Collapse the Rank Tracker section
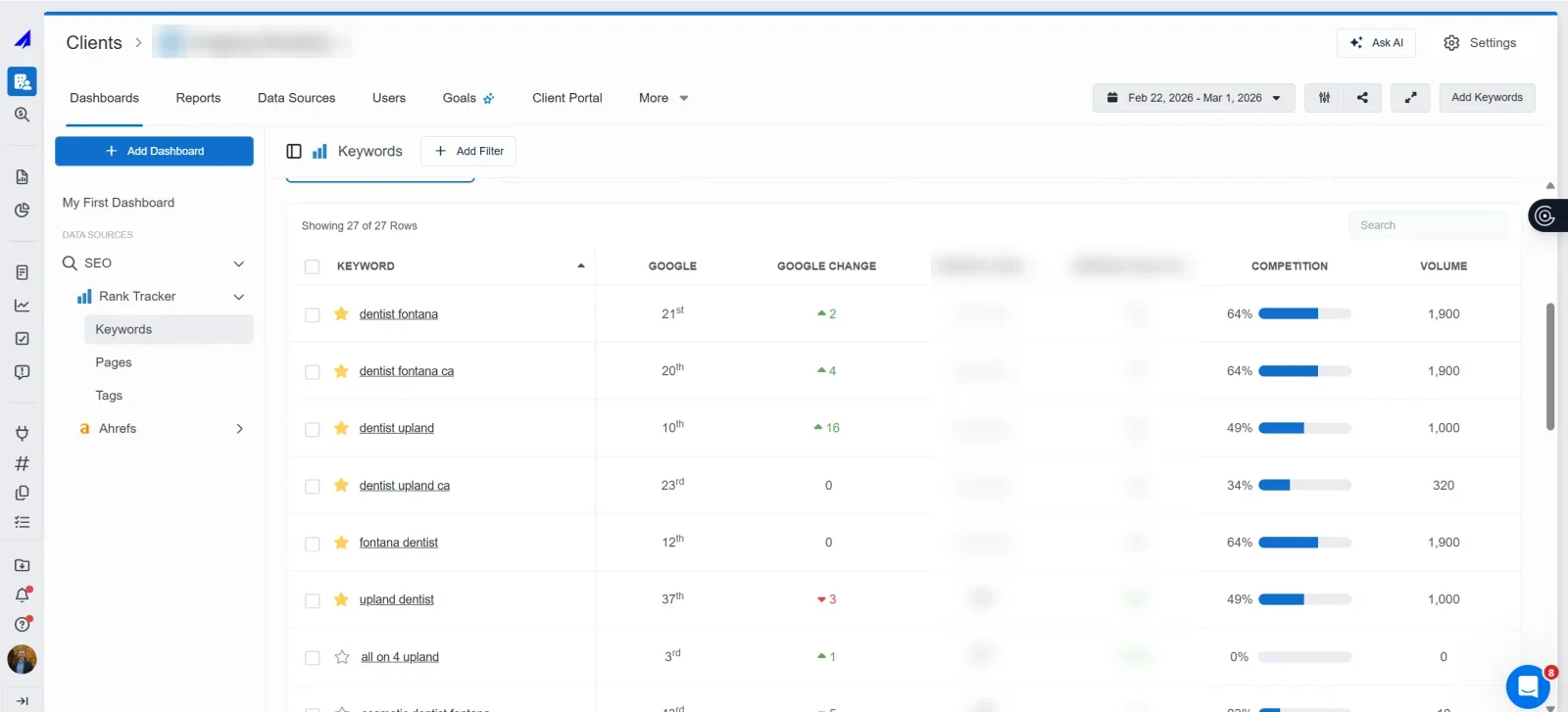The image size is (1568, 712). point(238,297)
